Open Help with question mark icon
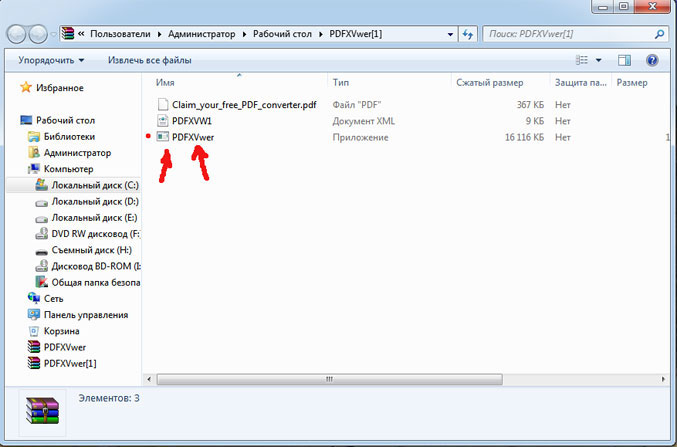This screenshot has height=447, width=677. [x=652, y=60]
